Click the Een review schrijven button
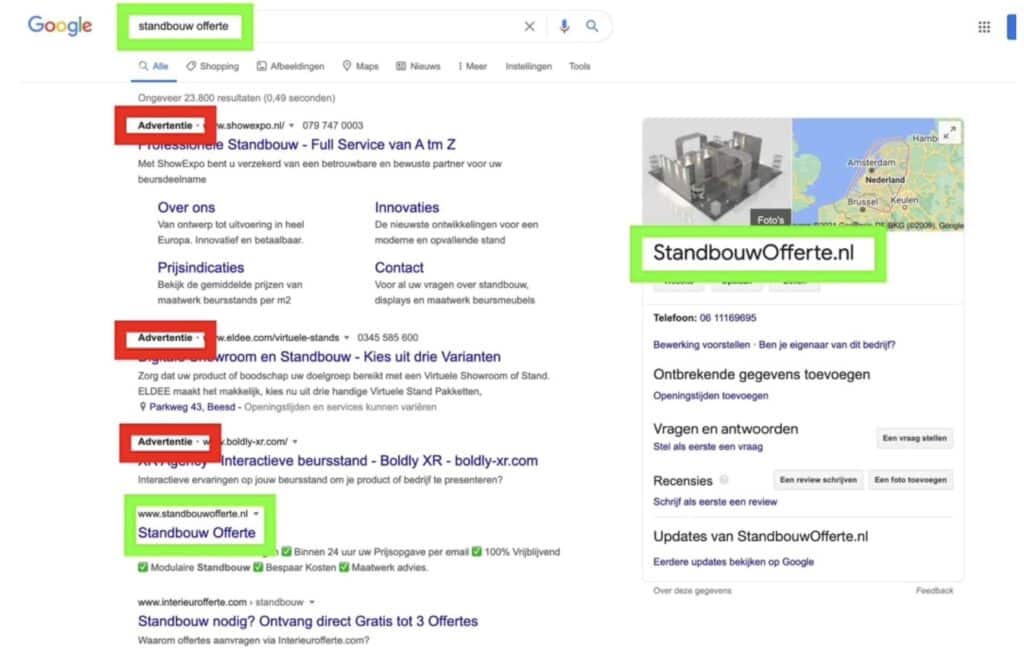This screenshot has width=1024, height=669. coord(818,480)
